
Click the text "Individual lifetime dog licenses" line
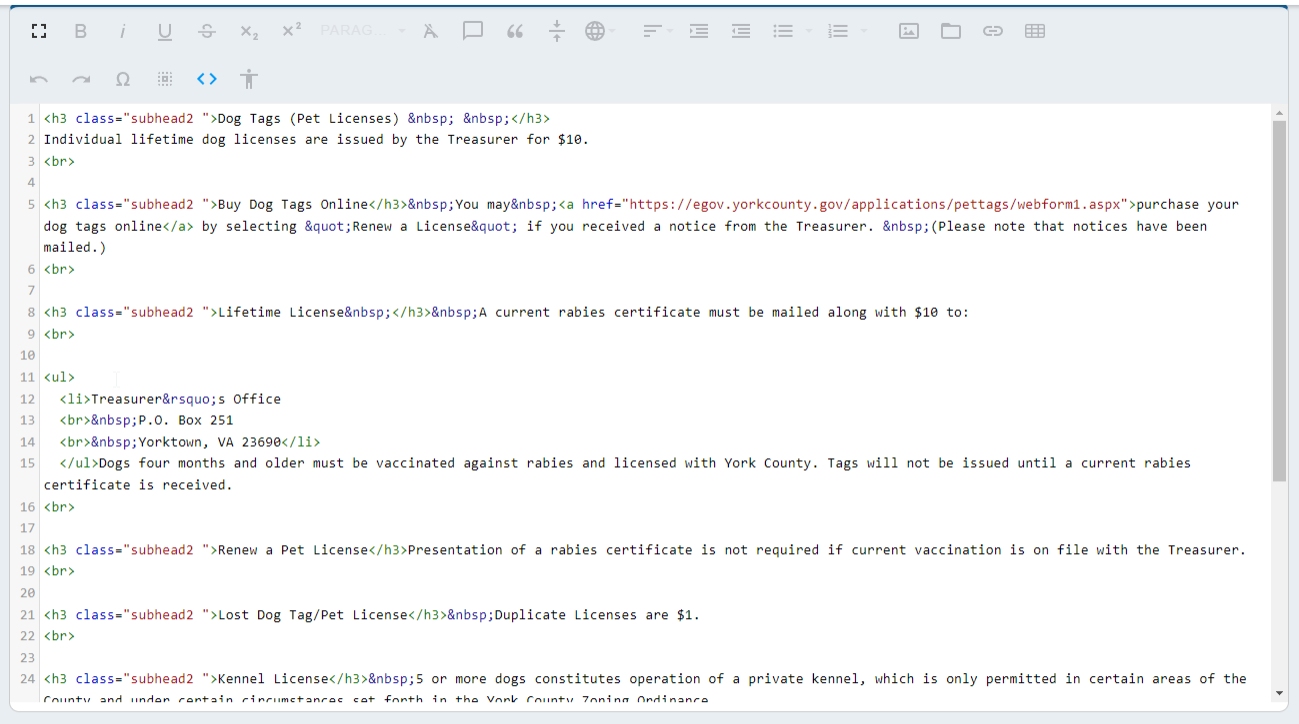(316, 140)
